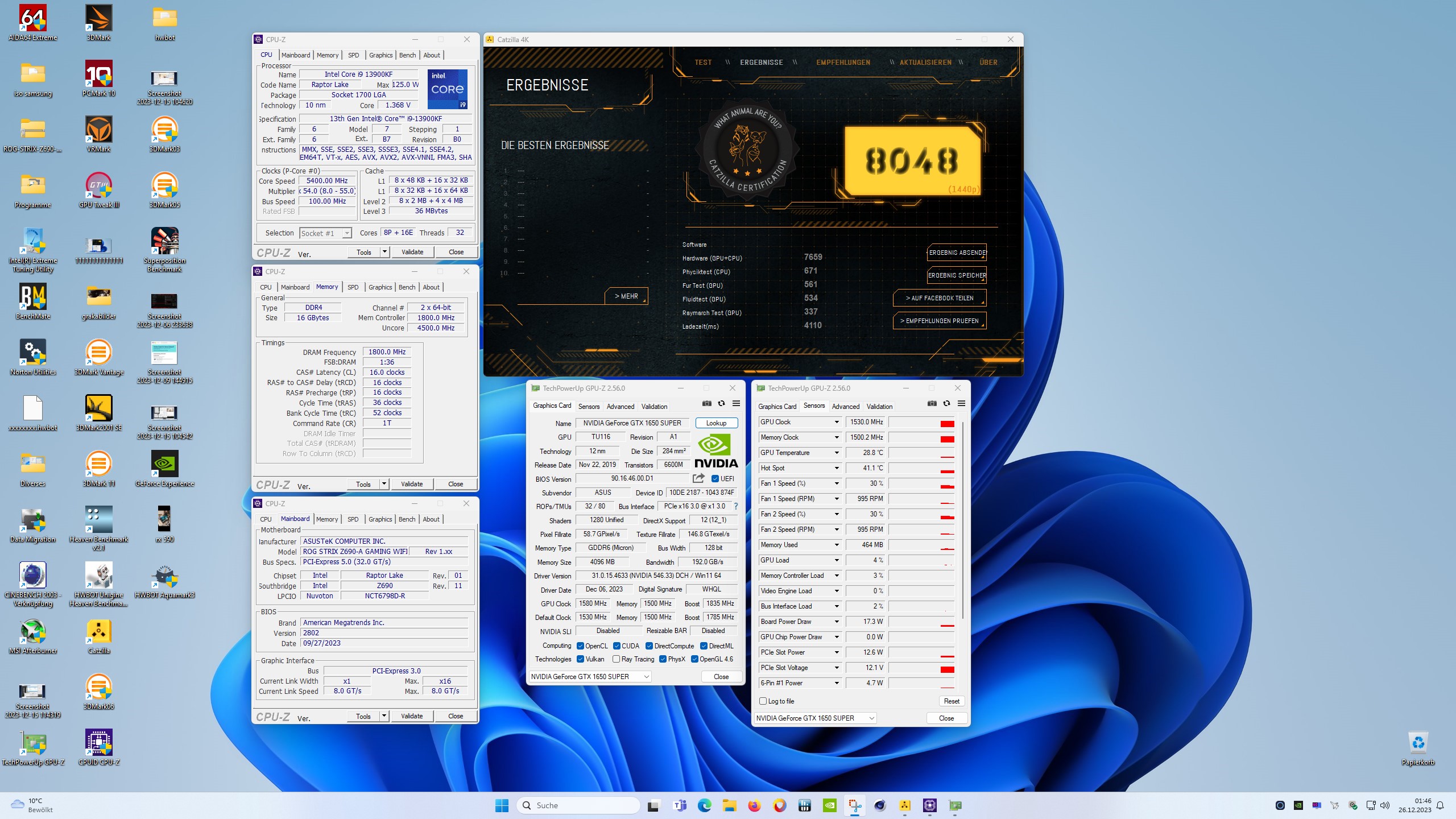The image size is (1456, 819).
Task: Toggle the DirectML checkbox
Action: click(704, 646)
